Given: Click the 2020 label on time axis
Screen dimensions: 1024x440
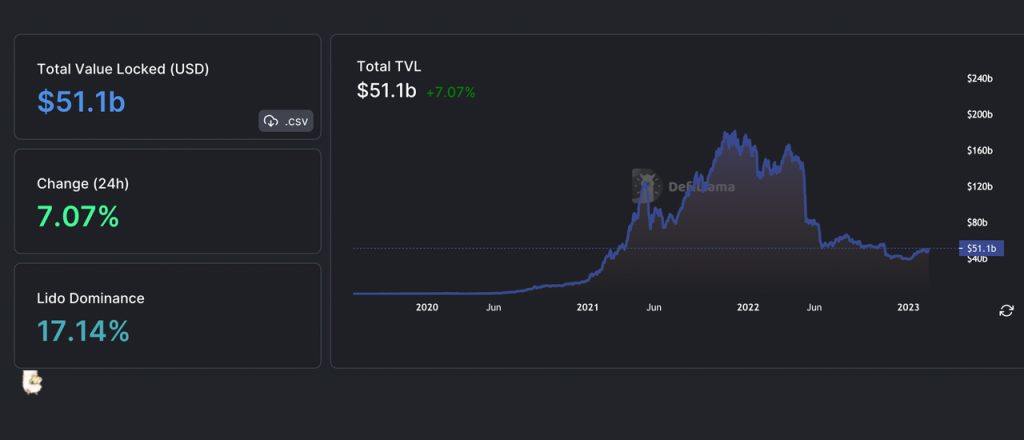Looking at the screenshot, I should 427,307.
